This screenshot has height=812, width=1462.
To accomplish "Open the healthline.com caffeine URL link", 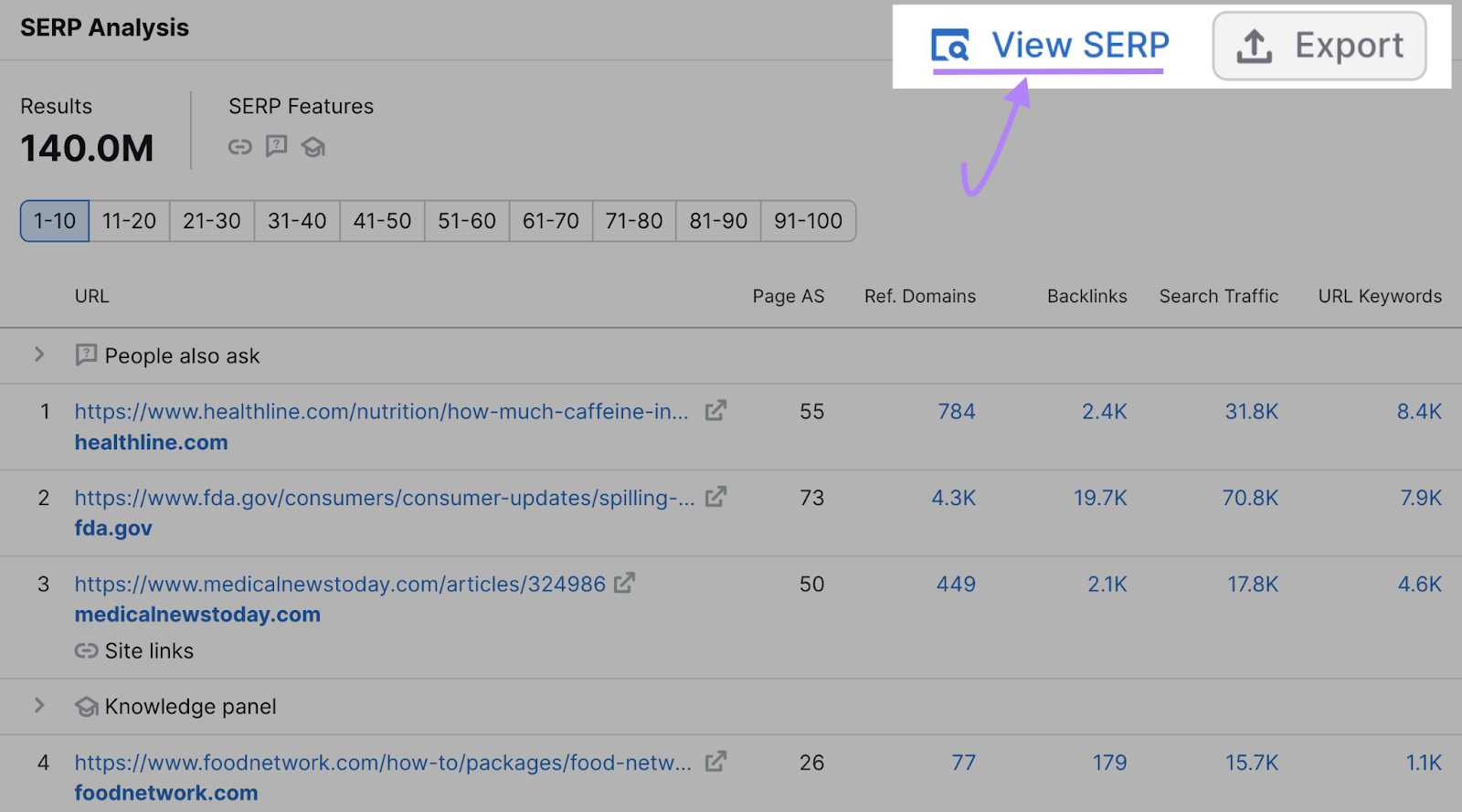I will click(x=382, y=412).
